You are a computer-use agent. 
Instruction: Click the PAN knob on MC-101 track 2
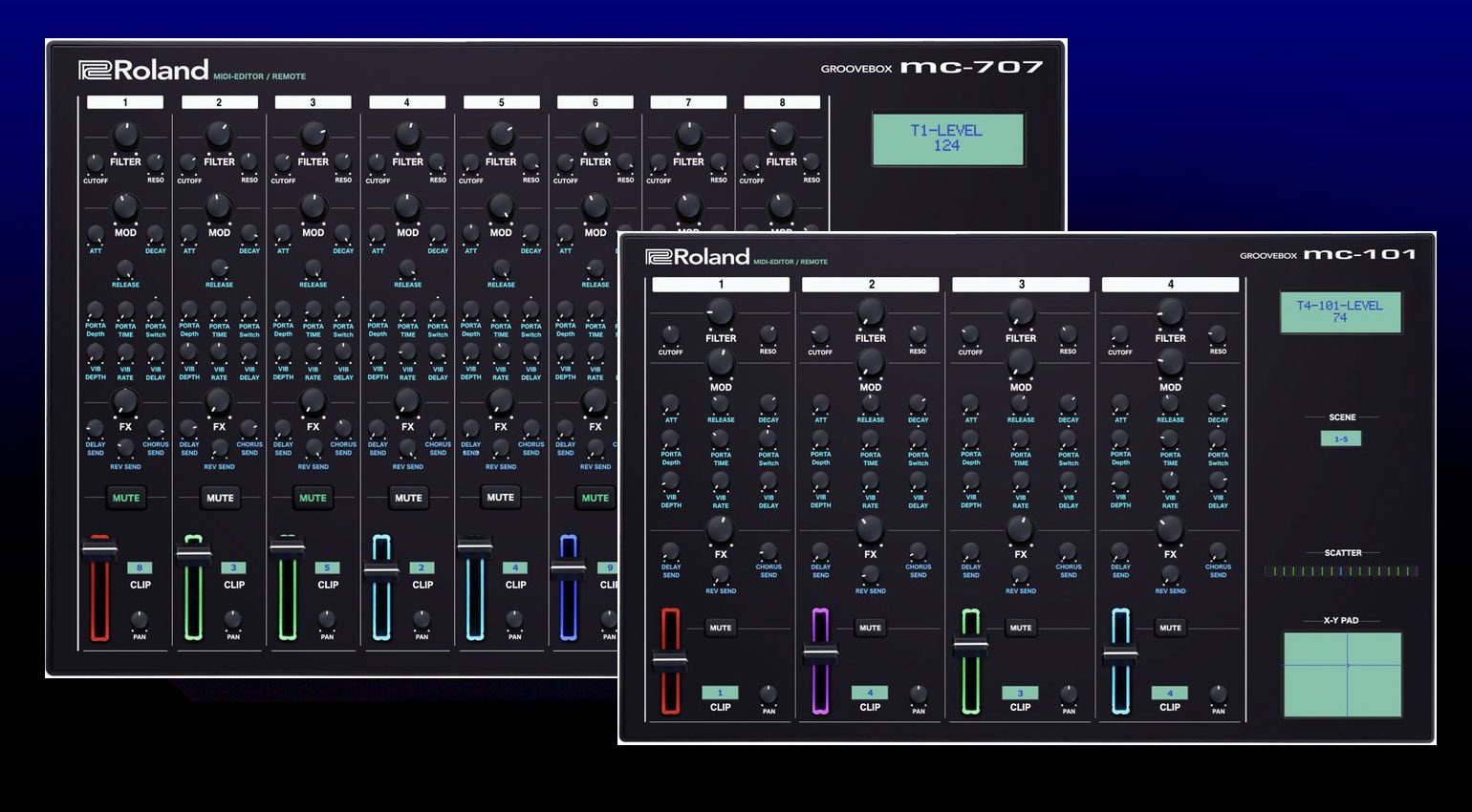[919, 694]
